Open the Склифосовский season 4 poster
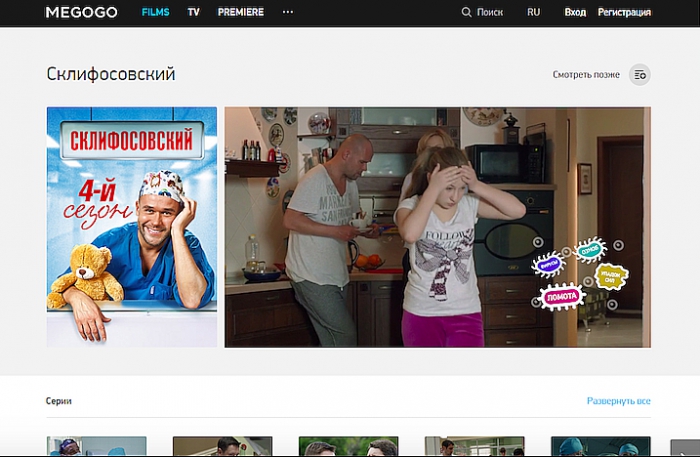Image resolution: width=700 pixels, height=457 pixels. click(x=132, y=227)
